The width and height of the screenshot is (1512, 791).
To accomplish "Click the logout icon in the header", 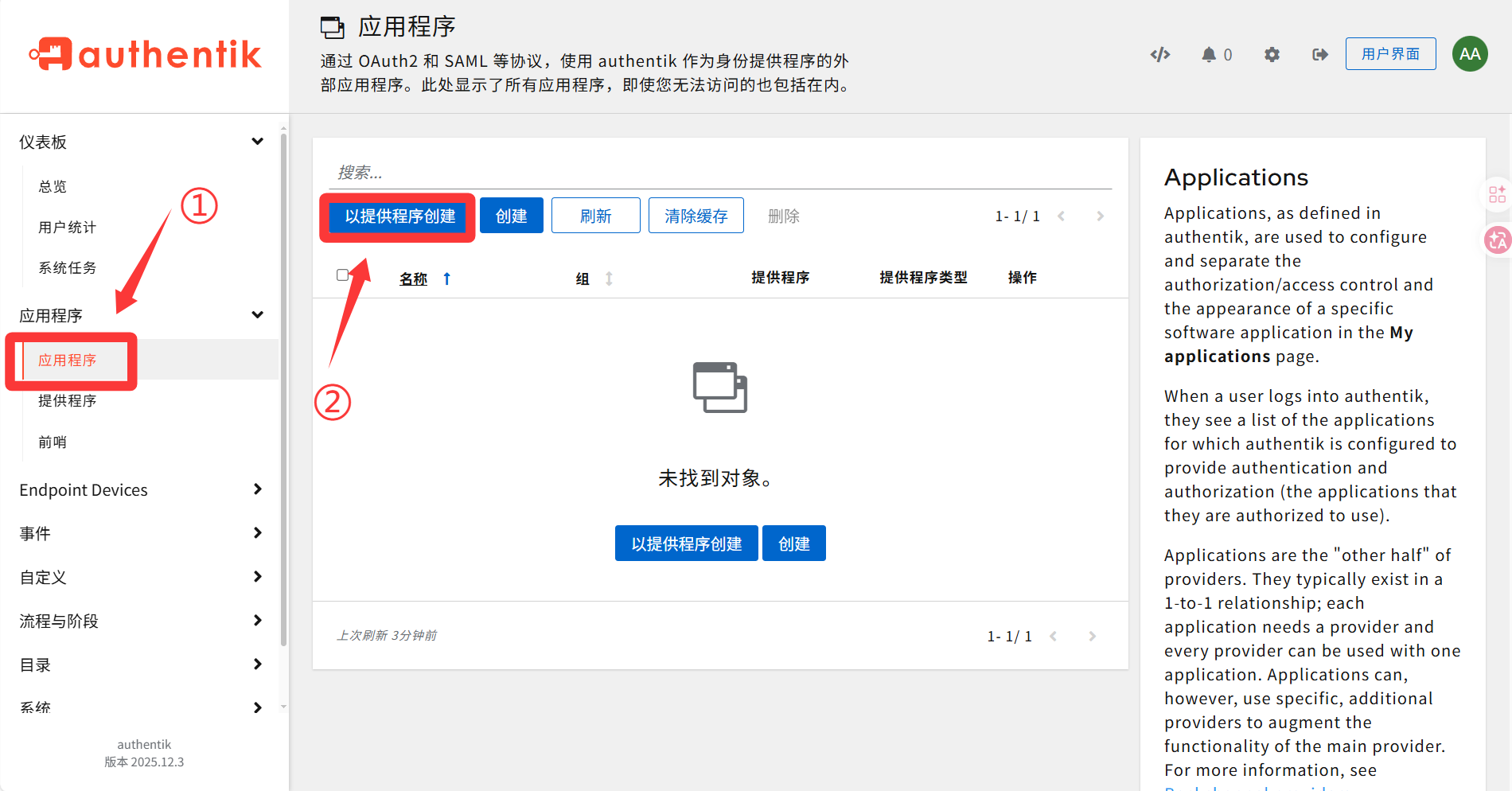I will coord(1319,54).
